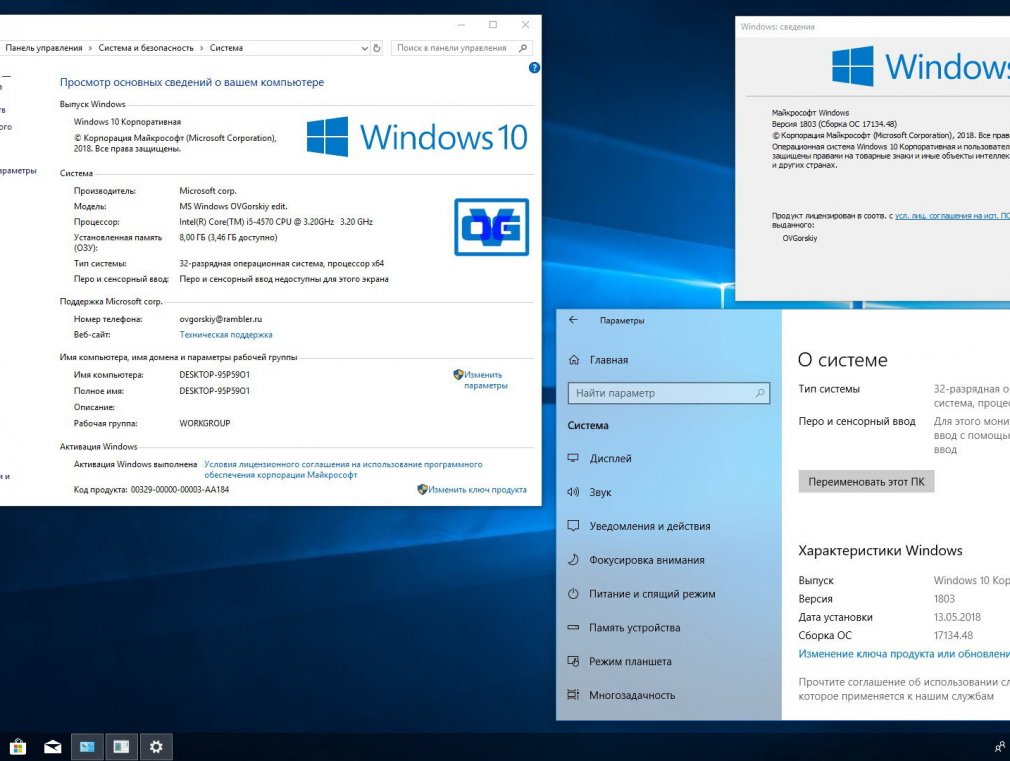Refresh the Control Panel address bar
Viewport: 1010px width, 761px height.
tap(377, 48)
